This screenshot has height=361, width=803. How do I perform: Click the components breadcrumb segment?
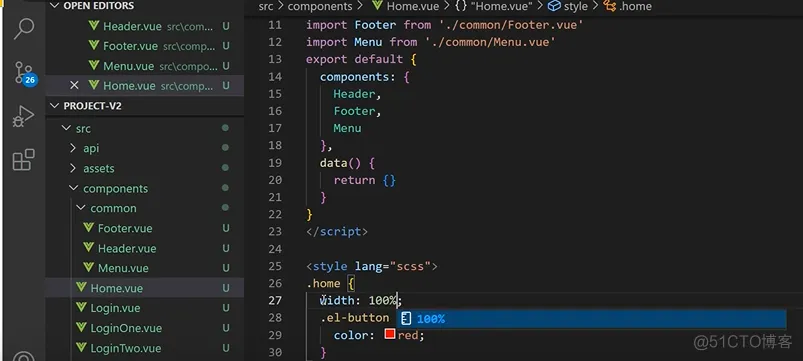click(320, 6)
